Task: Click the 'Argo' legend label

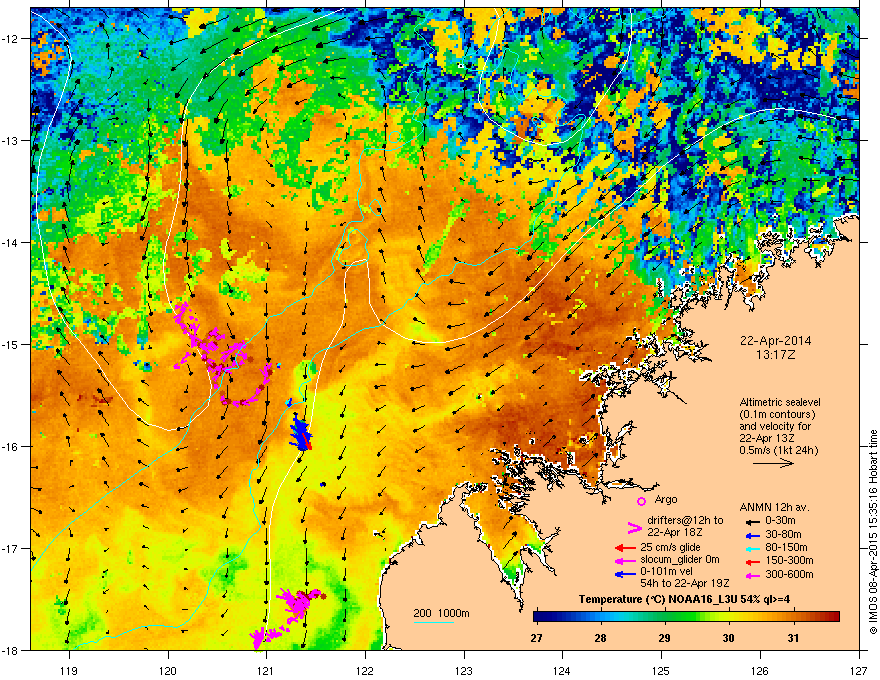Action: 666,499
